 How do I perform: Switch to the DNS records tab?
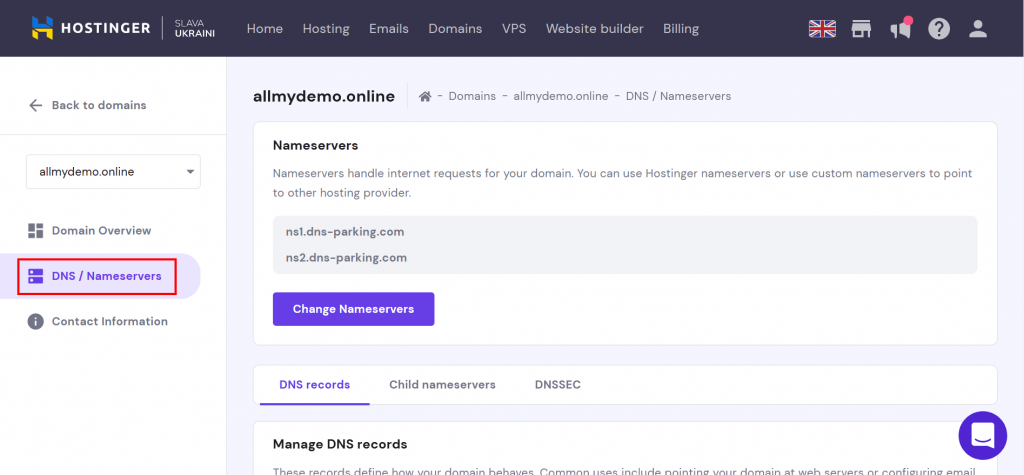pyautogui.click(x=315, y=385)
